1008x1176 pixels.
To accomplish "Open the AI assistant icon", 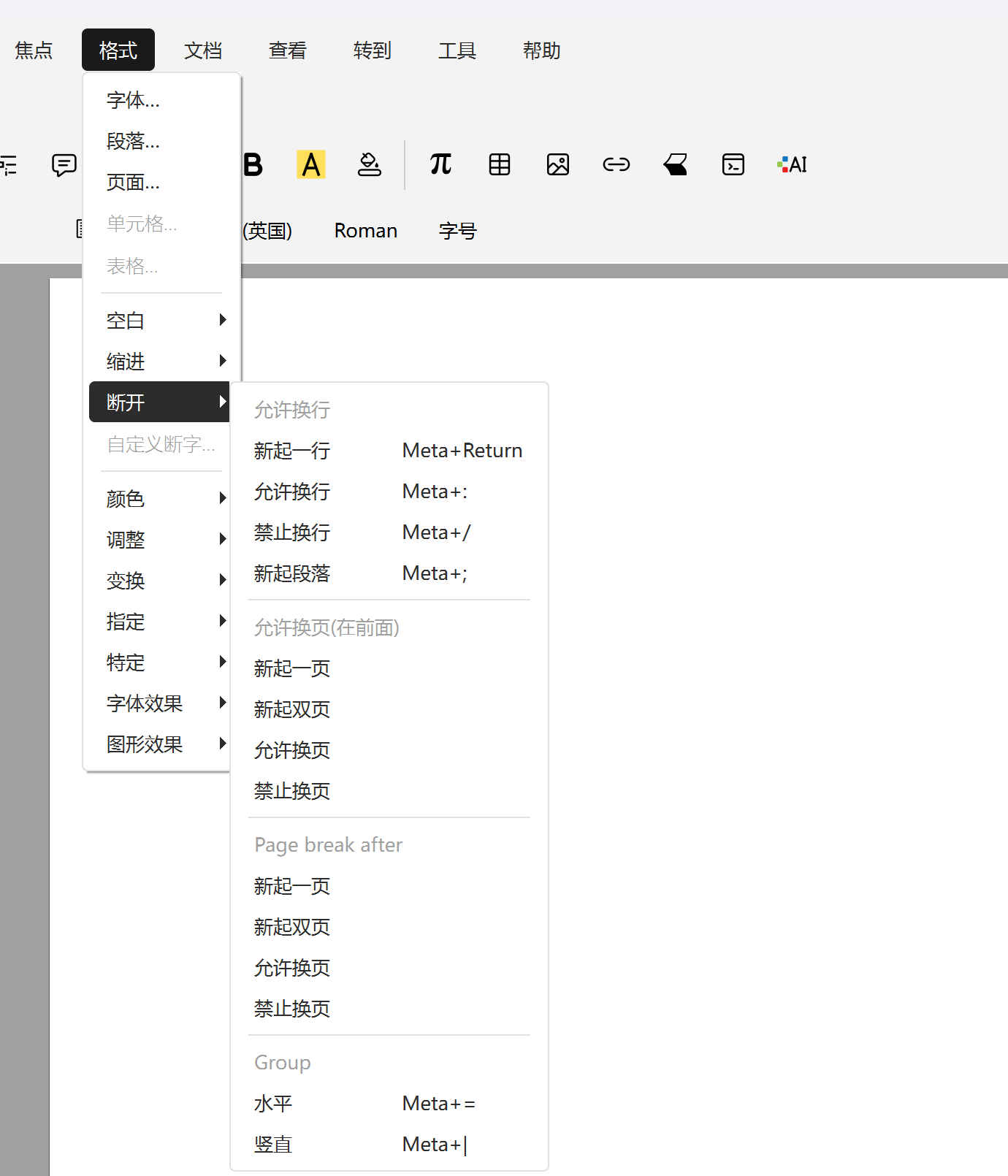I will [x=793, y=165].
